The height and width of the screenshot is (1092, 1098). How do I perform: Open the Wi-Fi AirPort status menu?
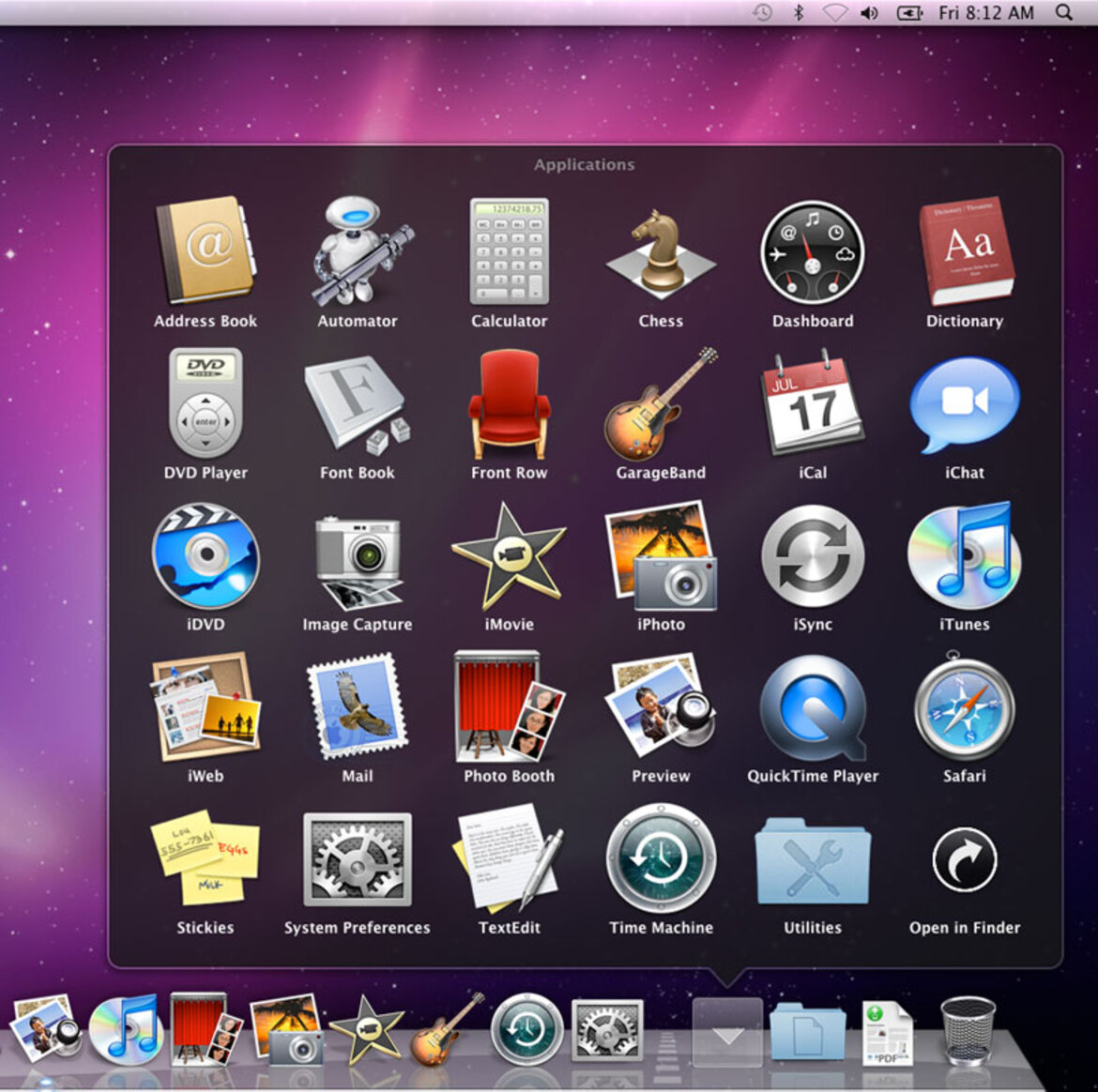(834, 12)
